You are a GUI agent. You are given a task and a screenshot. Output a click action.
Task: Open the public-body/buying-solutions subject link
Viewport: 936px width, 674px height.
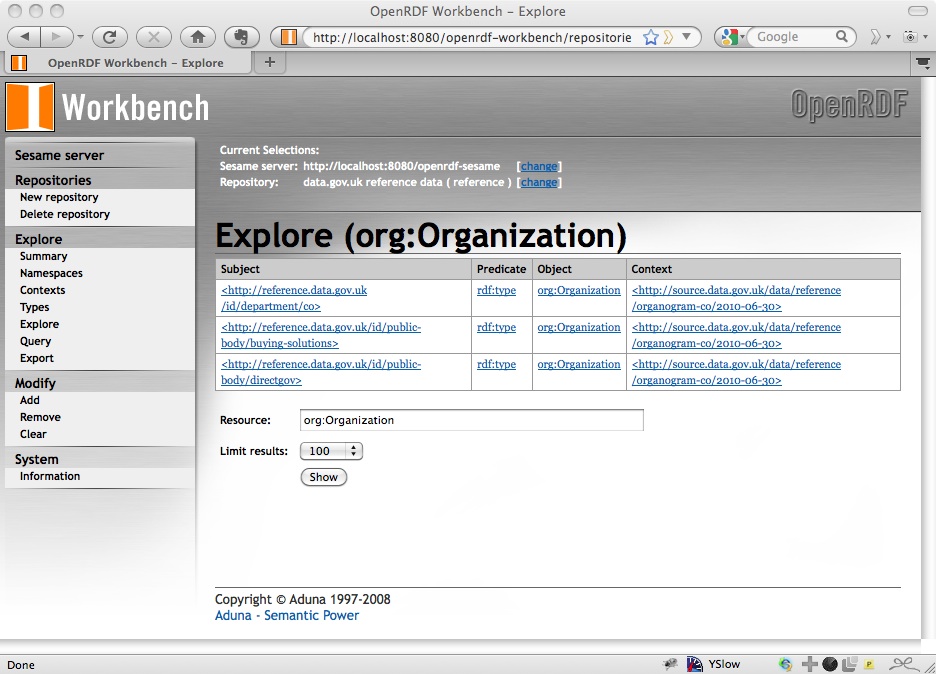click(x=321, y=335)
